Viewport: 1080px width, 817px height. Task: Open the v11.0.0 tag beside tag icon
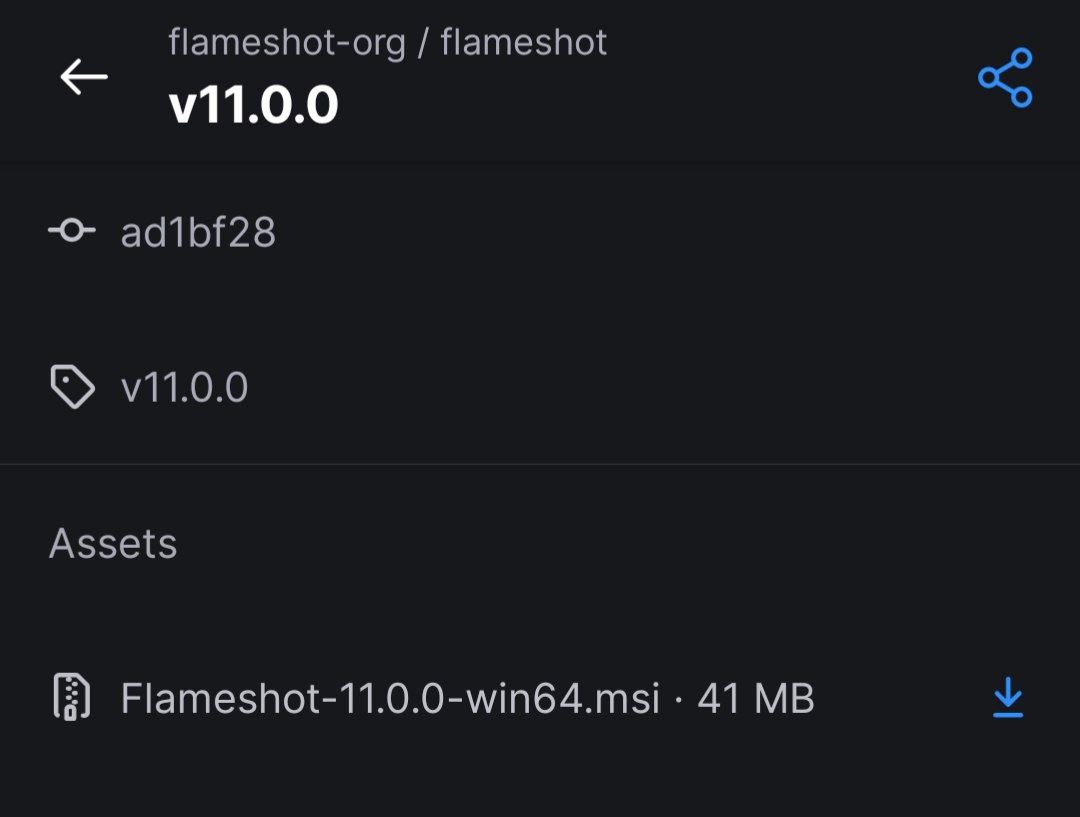pyautogui.click(x=184, y=387)
